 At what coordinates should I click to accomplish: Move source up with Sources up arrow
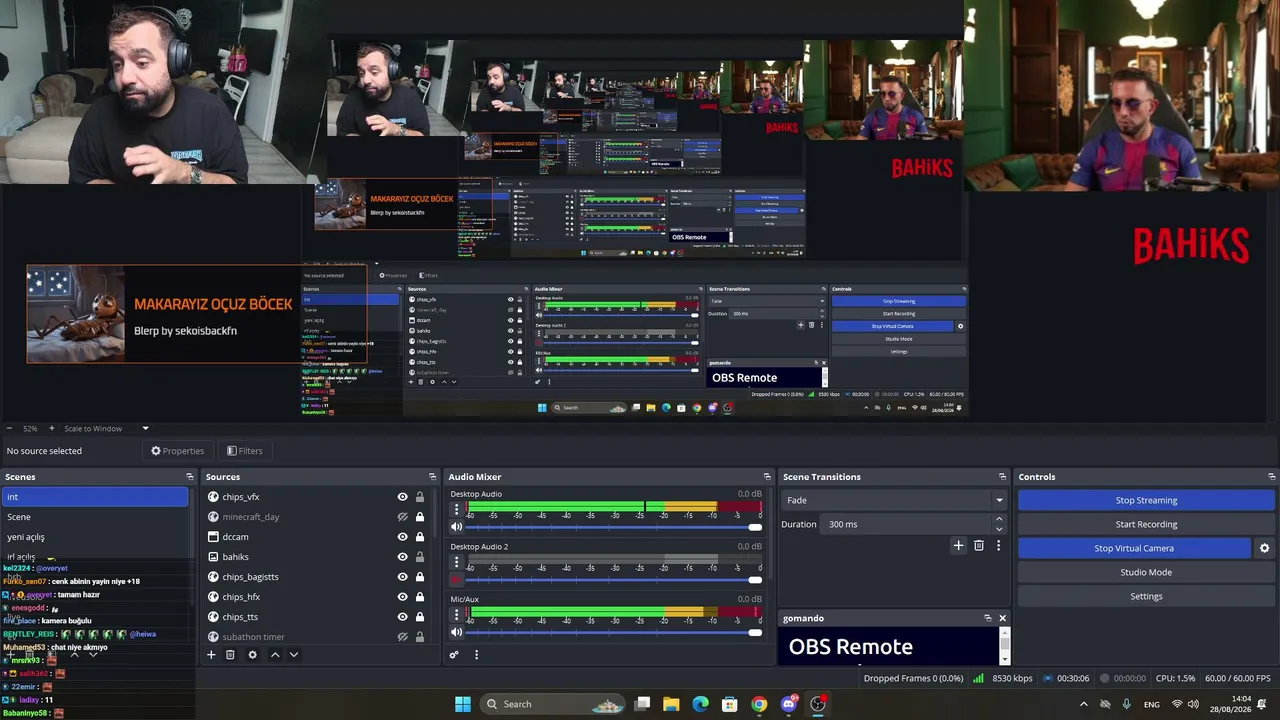point(275,655)
